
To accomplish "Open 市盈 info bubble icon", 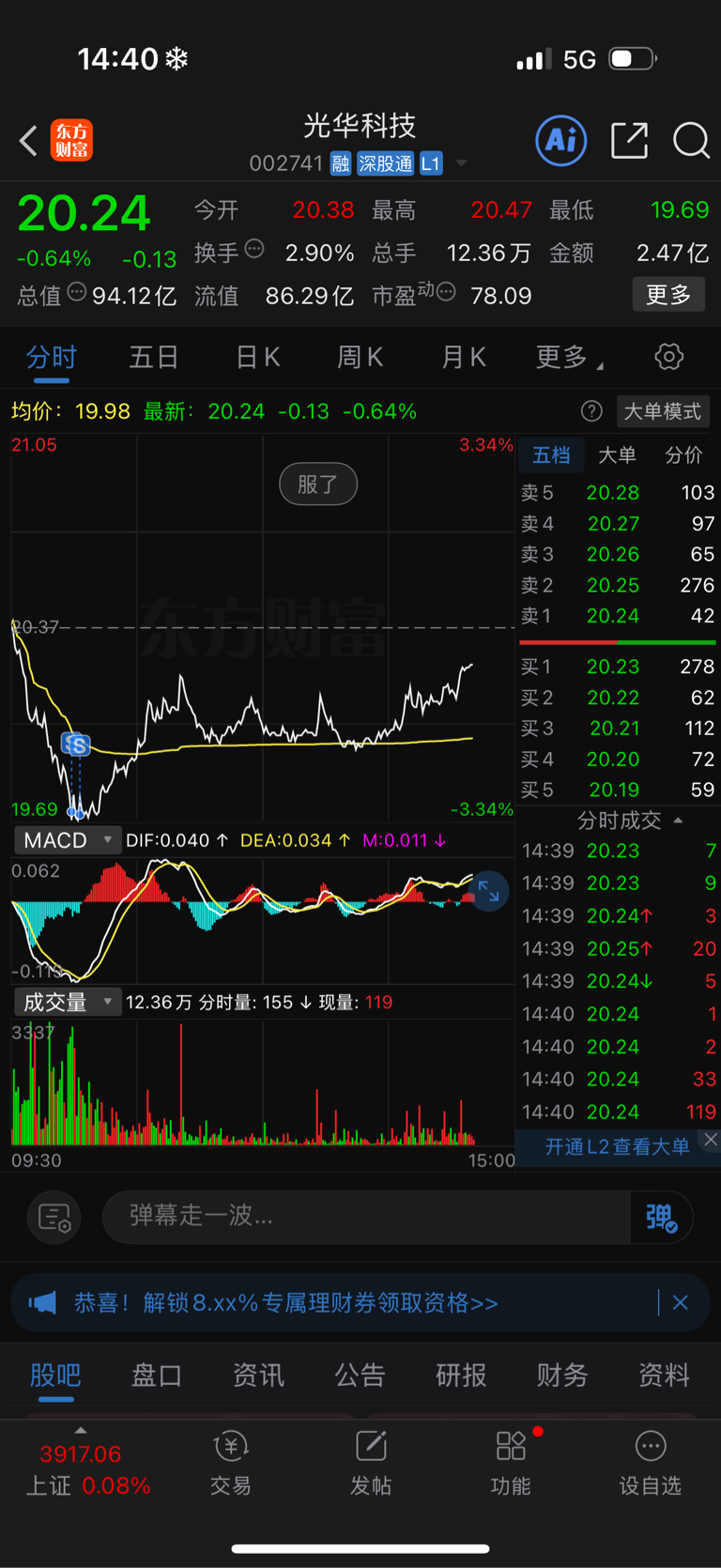I will point(446,293).
